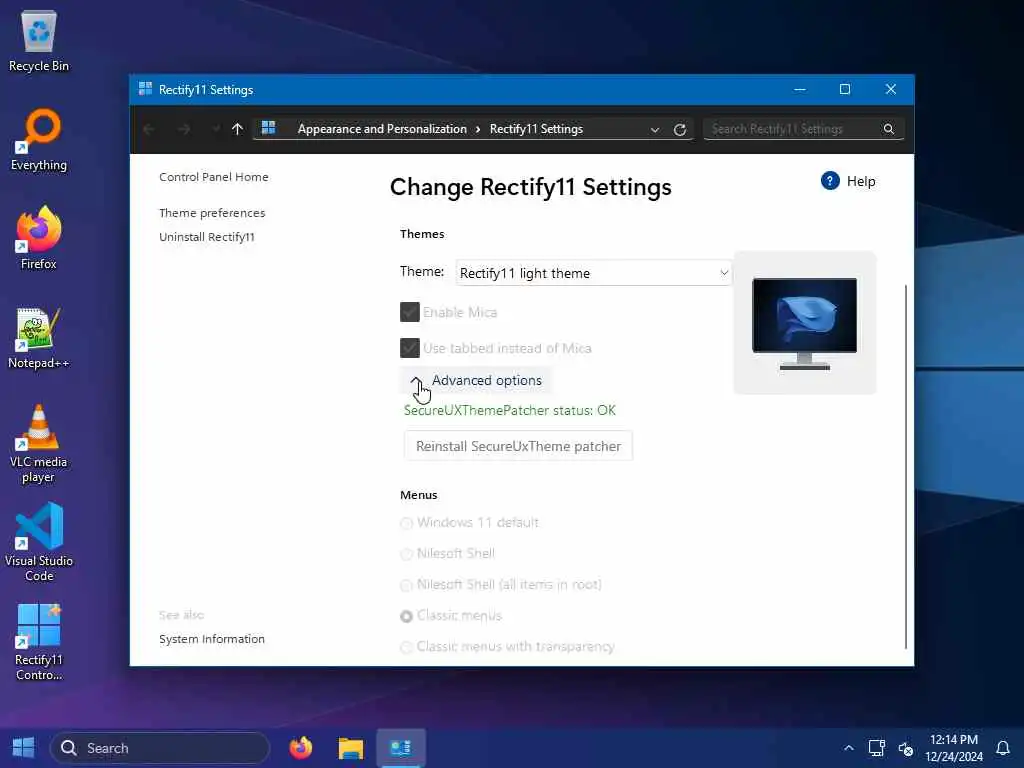Select the Control Panel taskbar icon
This screenshot has height=768, width=1024.
click(401, 748)
